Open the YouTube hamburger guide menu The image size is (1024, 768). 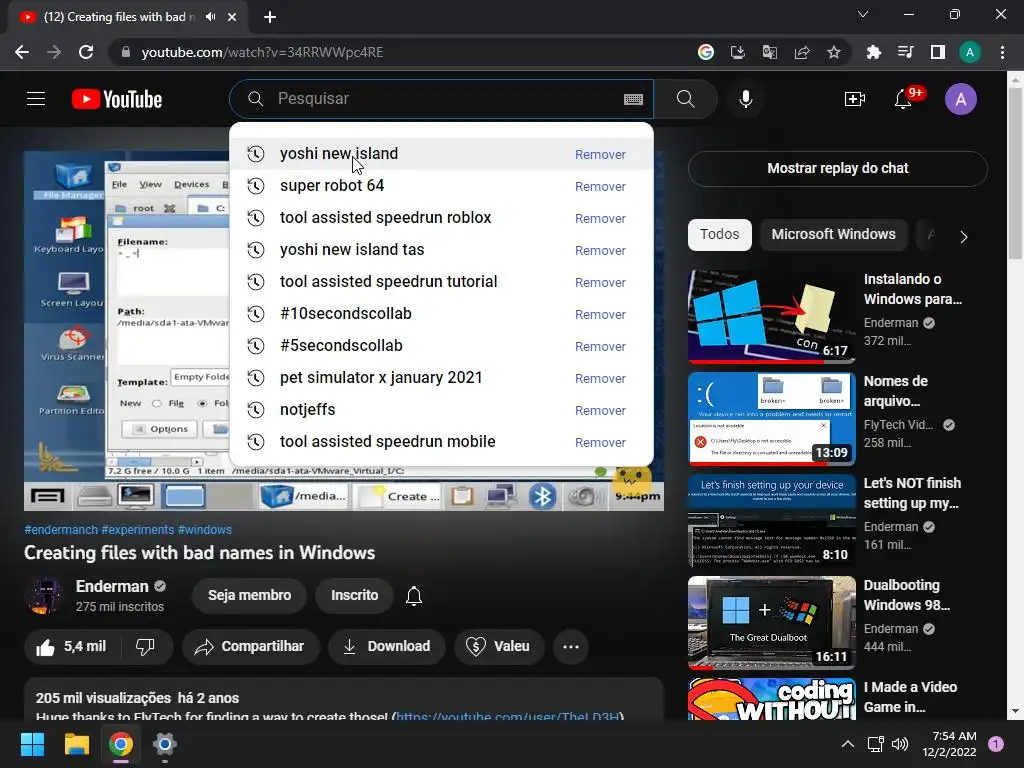coord(36,99)
